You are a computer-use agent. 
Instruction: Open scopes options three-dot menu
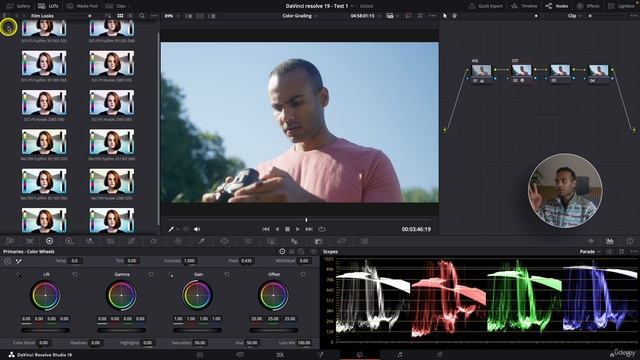633,252
